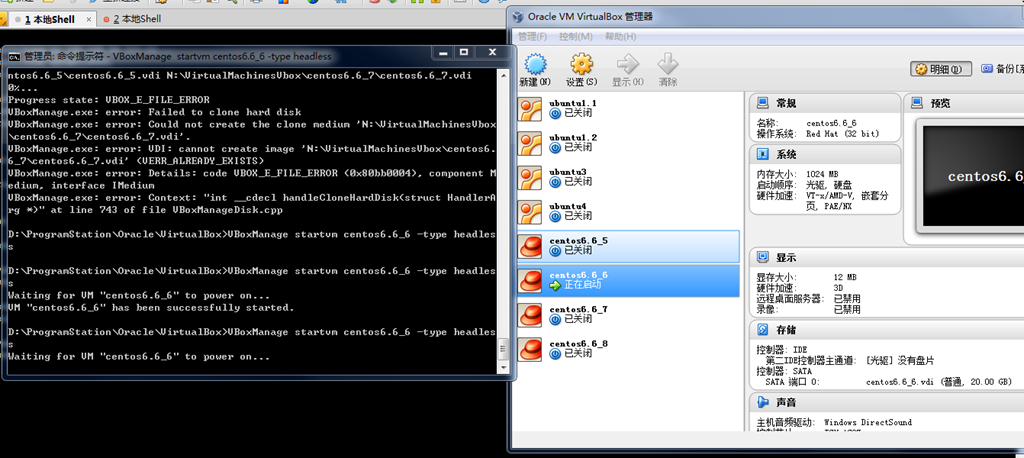The width and height of the screenshot is (1024, 458).
Task: Choose the ubuntu4 virtual machine name
Action: [x=568, y=206]
